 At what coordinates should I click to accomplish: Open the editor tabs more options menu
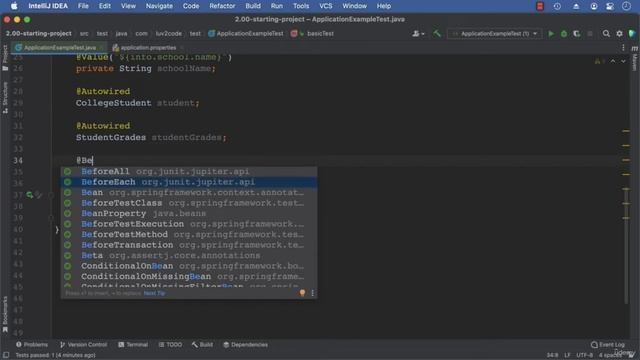(623, 48)
